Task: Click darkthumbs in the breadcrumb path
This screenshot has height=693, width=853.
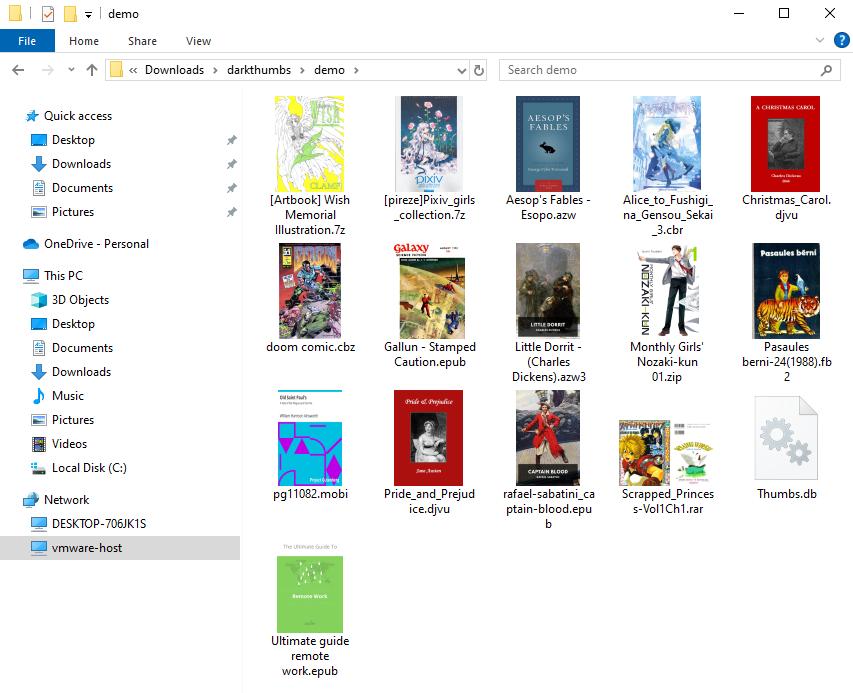Action: 259,70
